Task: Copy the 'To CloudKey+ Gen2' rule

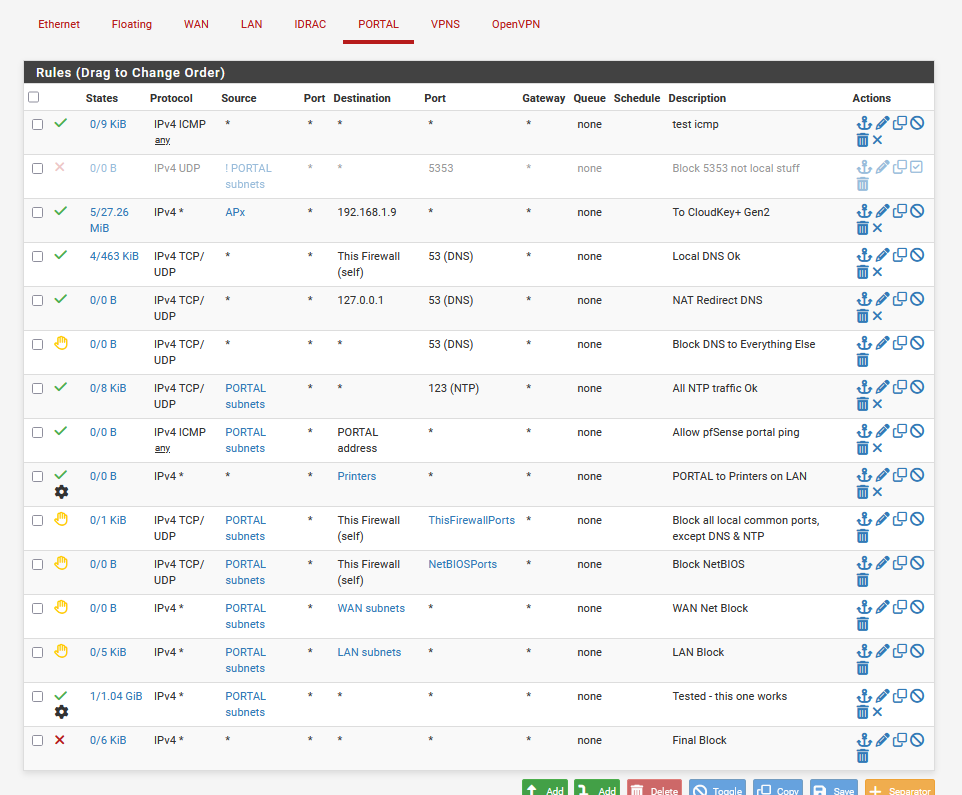Action: 899,212
